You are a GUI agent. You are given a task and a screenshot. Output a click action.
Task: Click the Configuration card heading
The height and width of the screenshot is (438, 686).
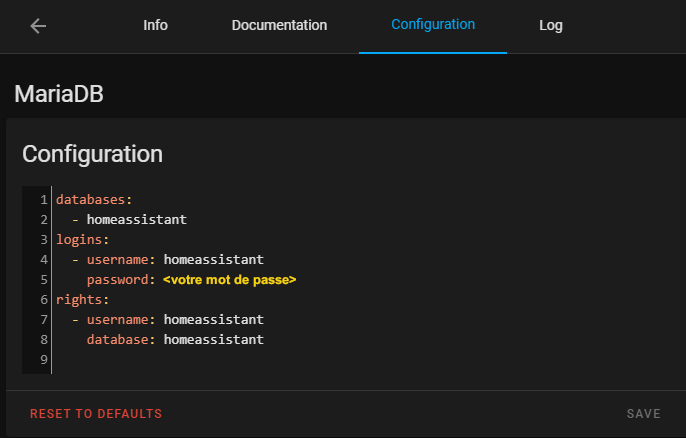pyautogui.click(x=92, y=154)
